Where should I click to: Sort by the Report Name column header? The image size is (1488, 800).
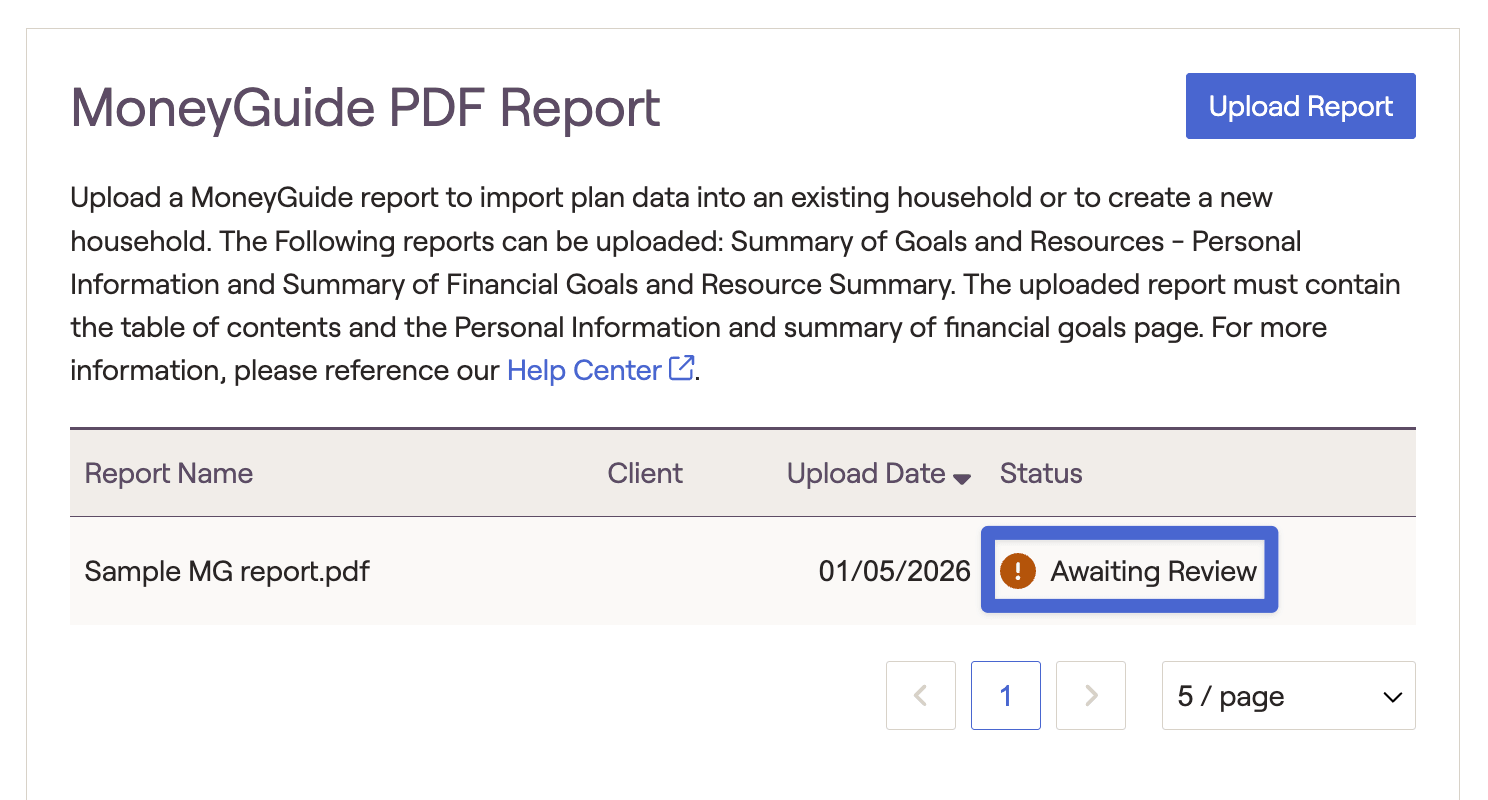169,473
